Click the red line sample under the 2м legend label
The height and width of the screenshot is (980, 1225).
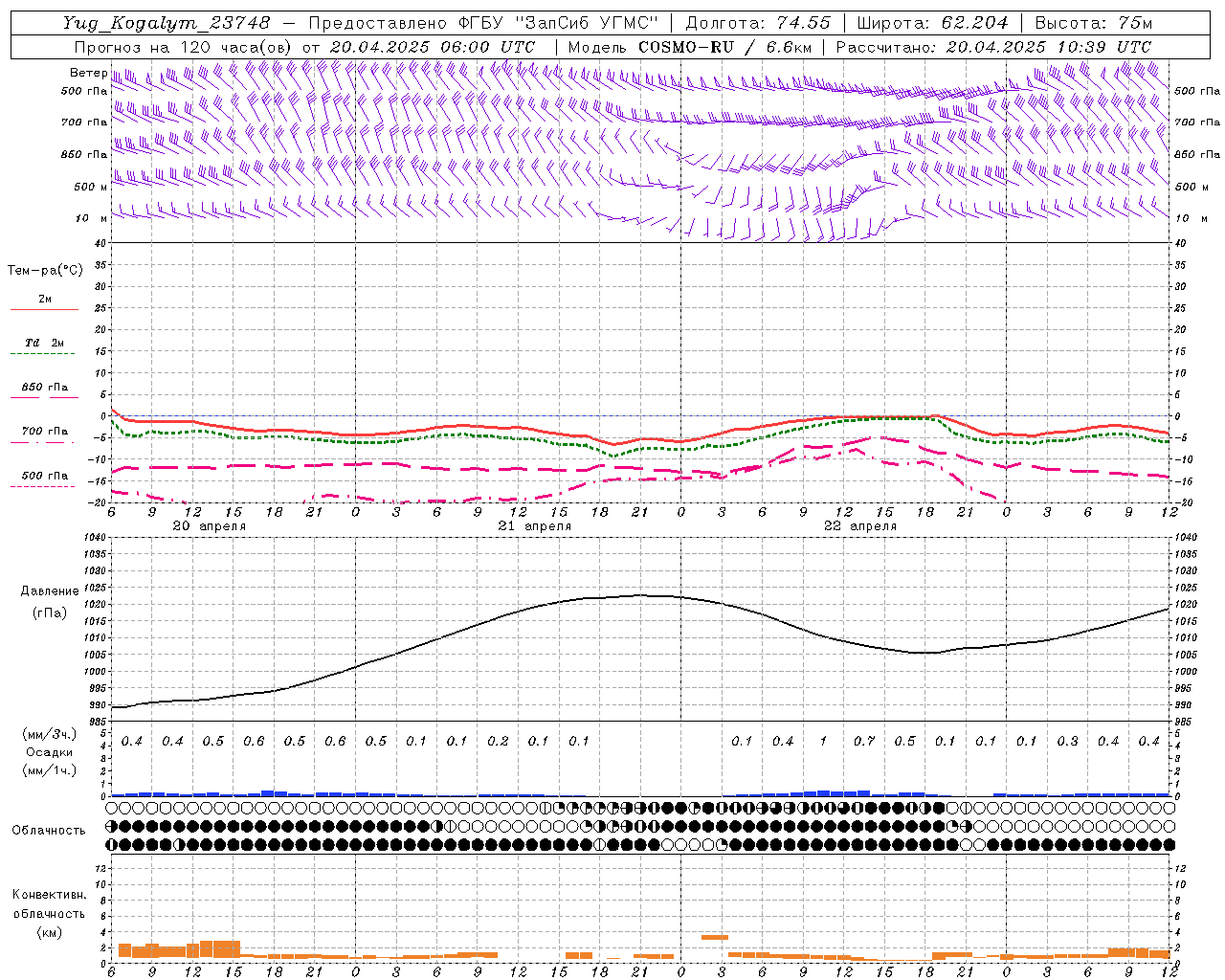44,310
